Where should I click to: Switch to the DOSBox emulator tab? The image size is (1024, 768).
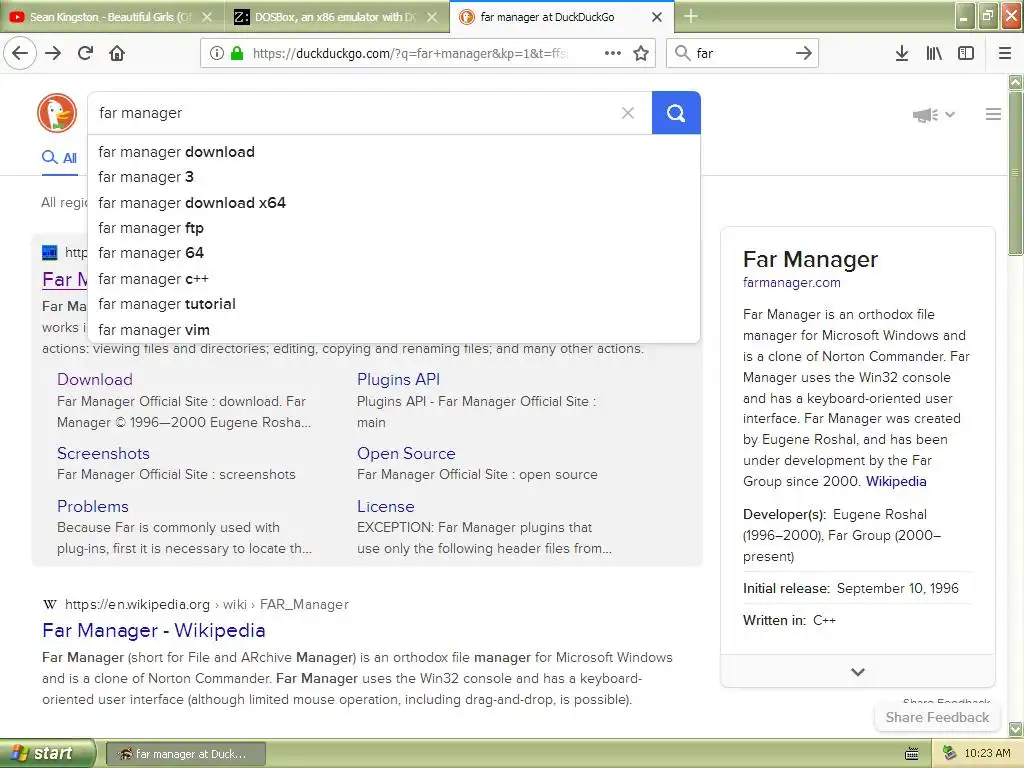[x=335, y=17]
